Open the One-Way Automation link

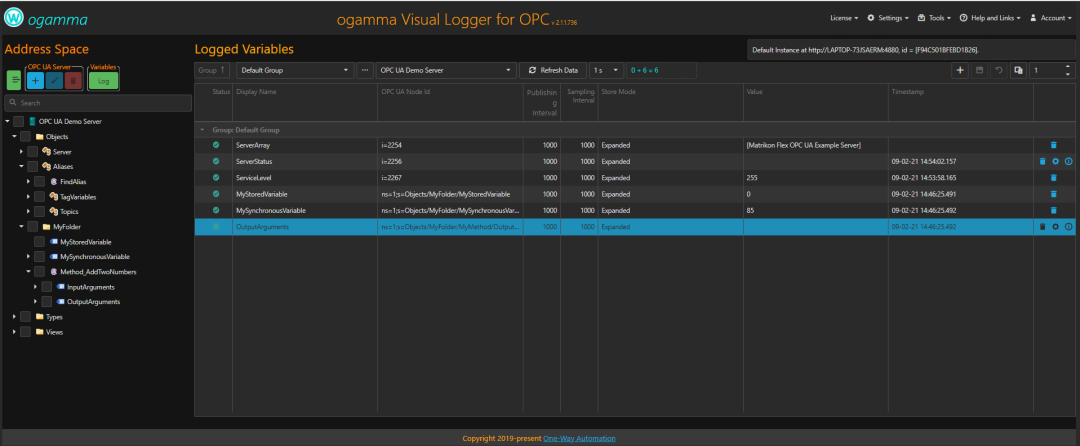(x=579, y=438)
